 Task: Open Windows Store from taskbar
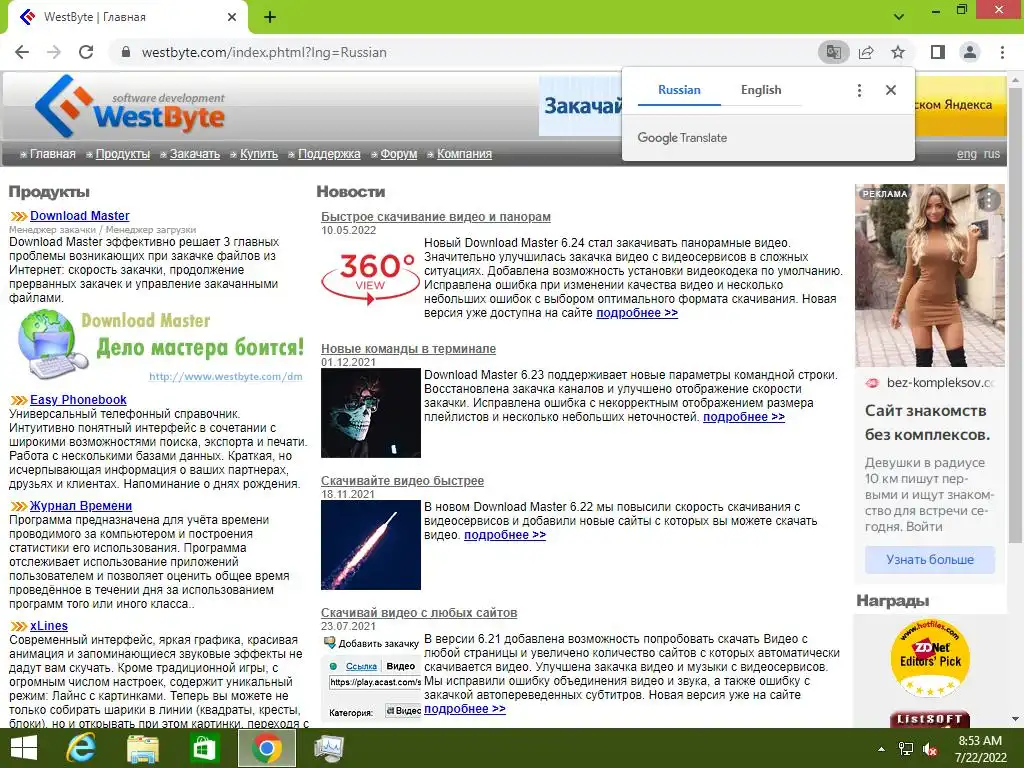coord(204,748)
